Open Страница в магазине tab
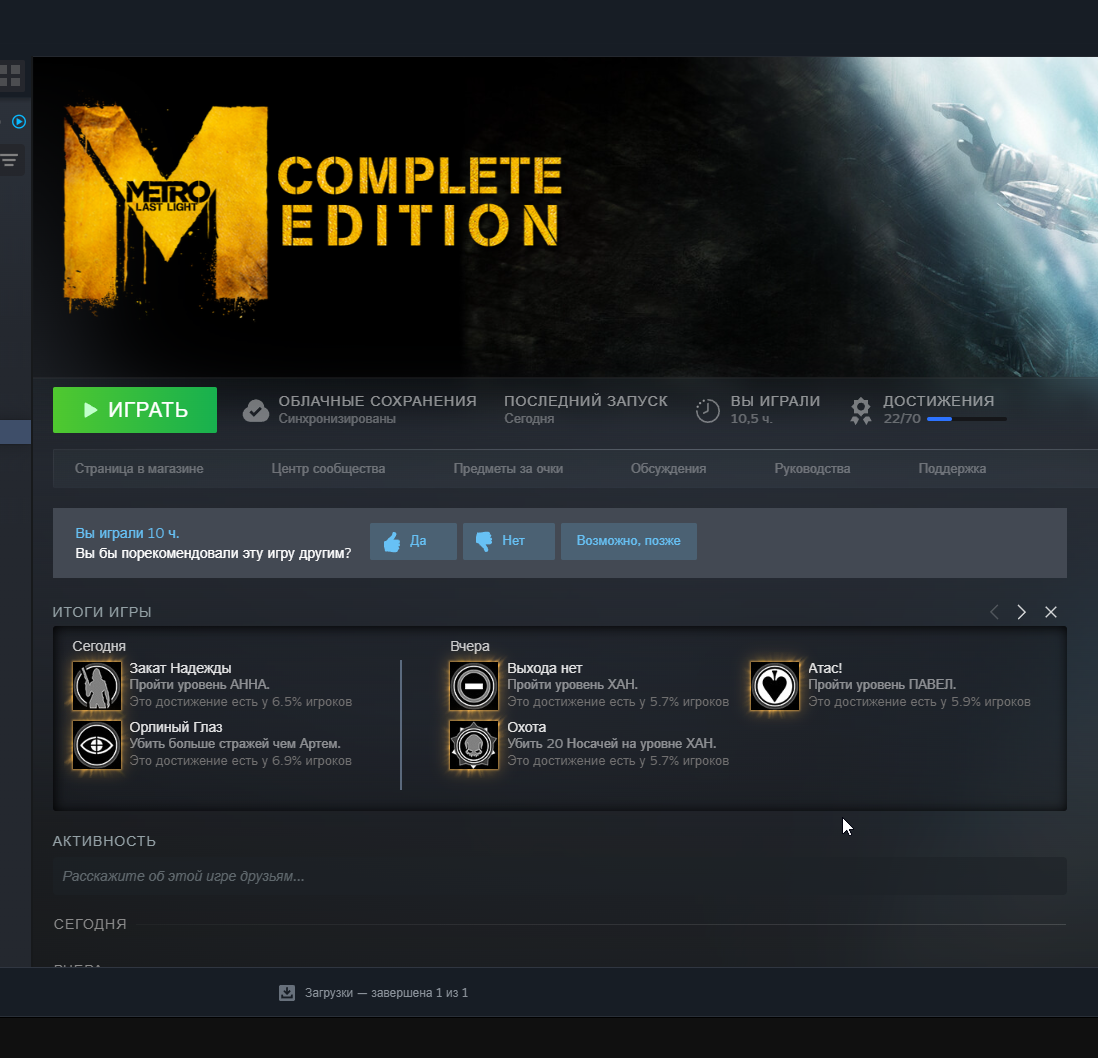 click(x=139, y=468)
